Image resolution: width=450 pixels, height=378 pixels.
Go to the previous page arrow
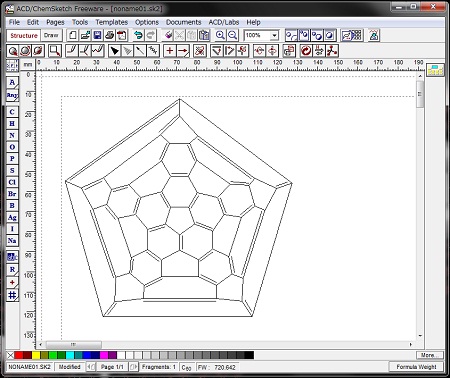tap(91, 367)
